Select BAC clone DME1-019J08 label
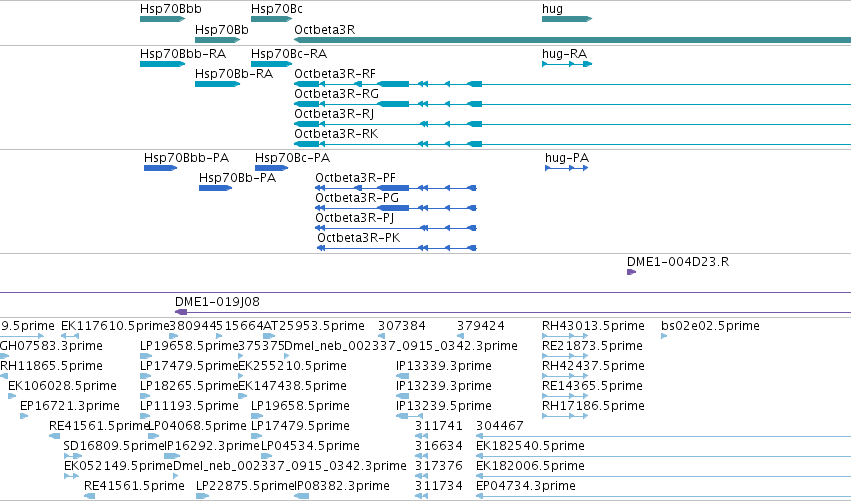This screenshot has height=501, width=851. click(x=217, y=302)
